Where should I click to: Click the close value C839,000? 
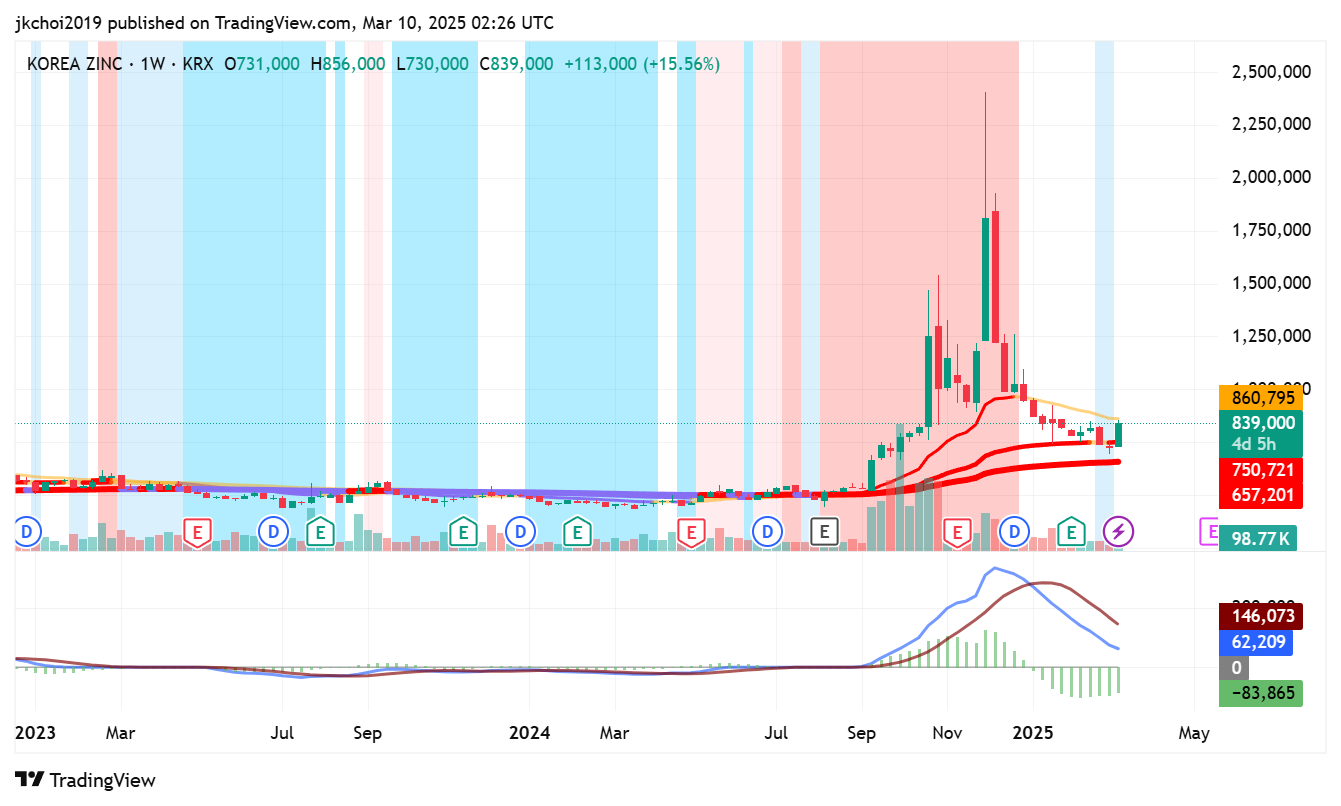pyautogui.click(x=516, y=63)
